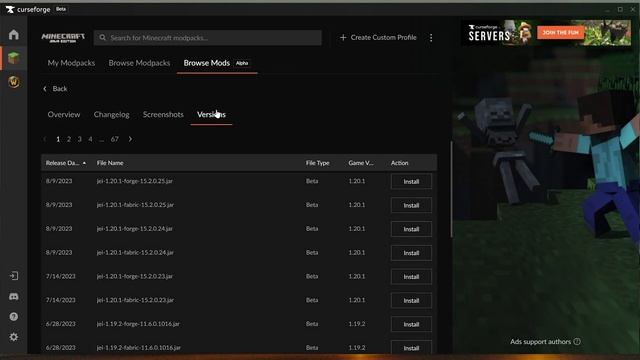
Task: Click the versions list vertical scrollbar
Action: tap(451, 189)
